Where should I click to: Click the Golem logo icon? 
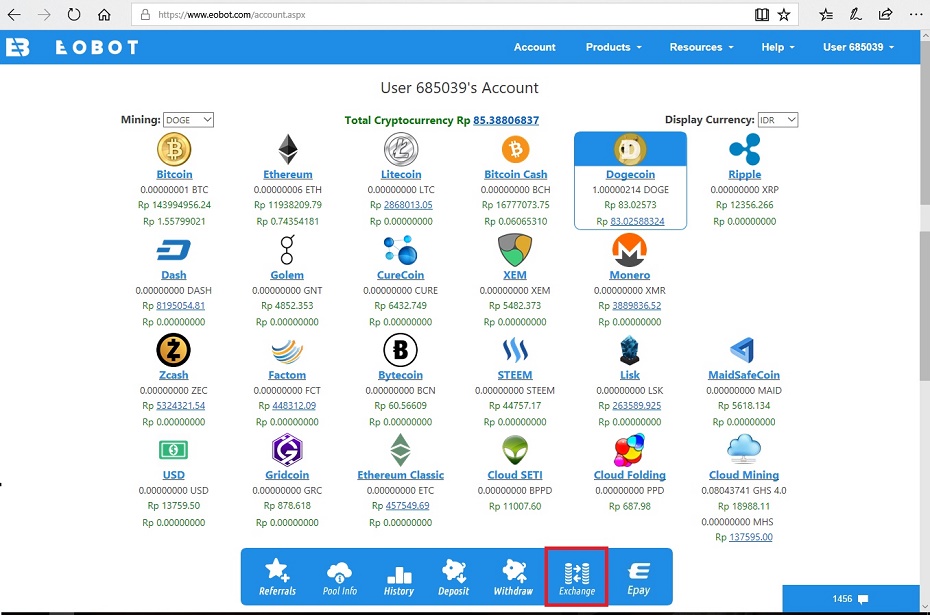click(287, 250)
